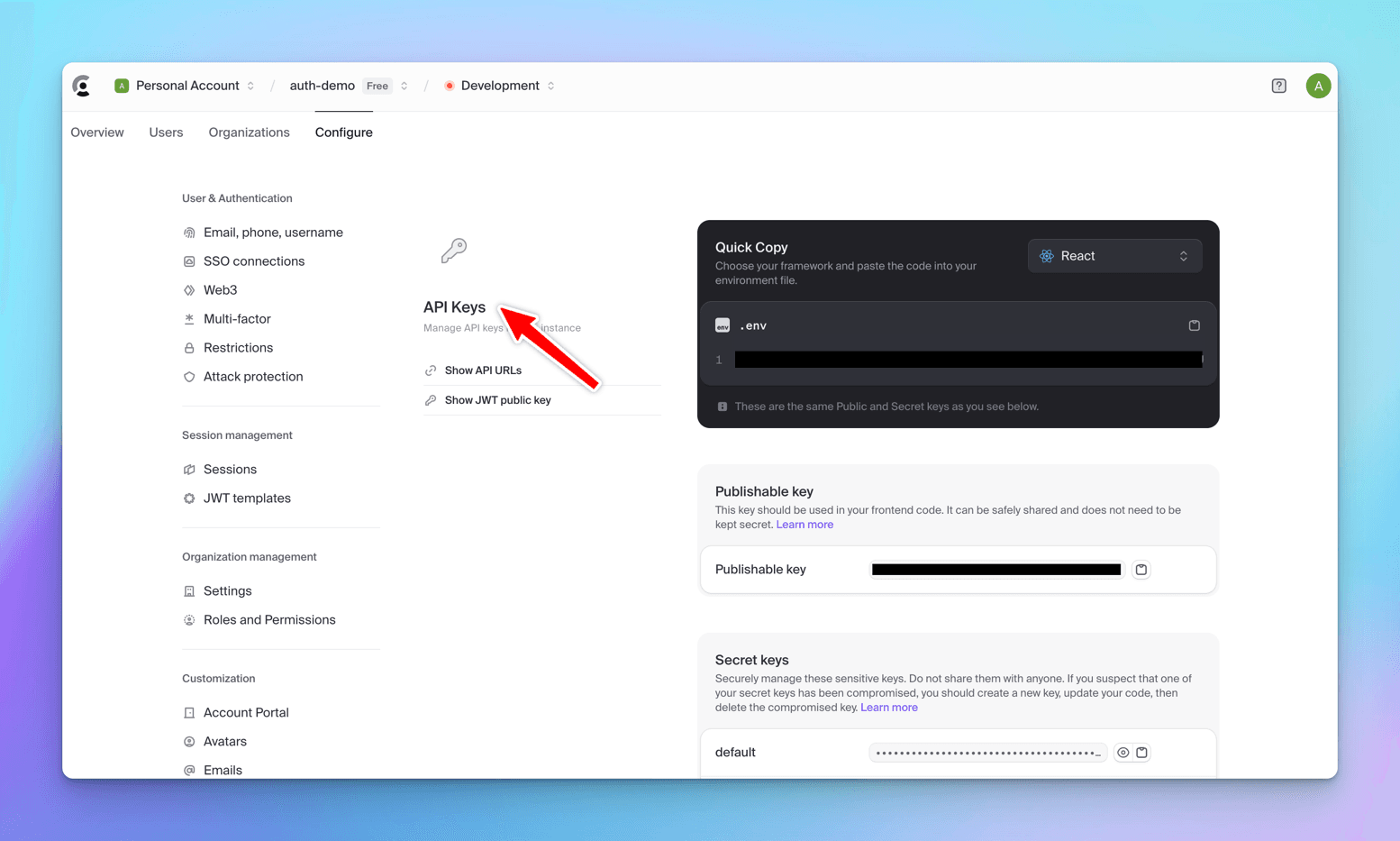Click the Restrictions lock icon
The height and width of the screenshot is (841, 1400).
pos(189,348)
